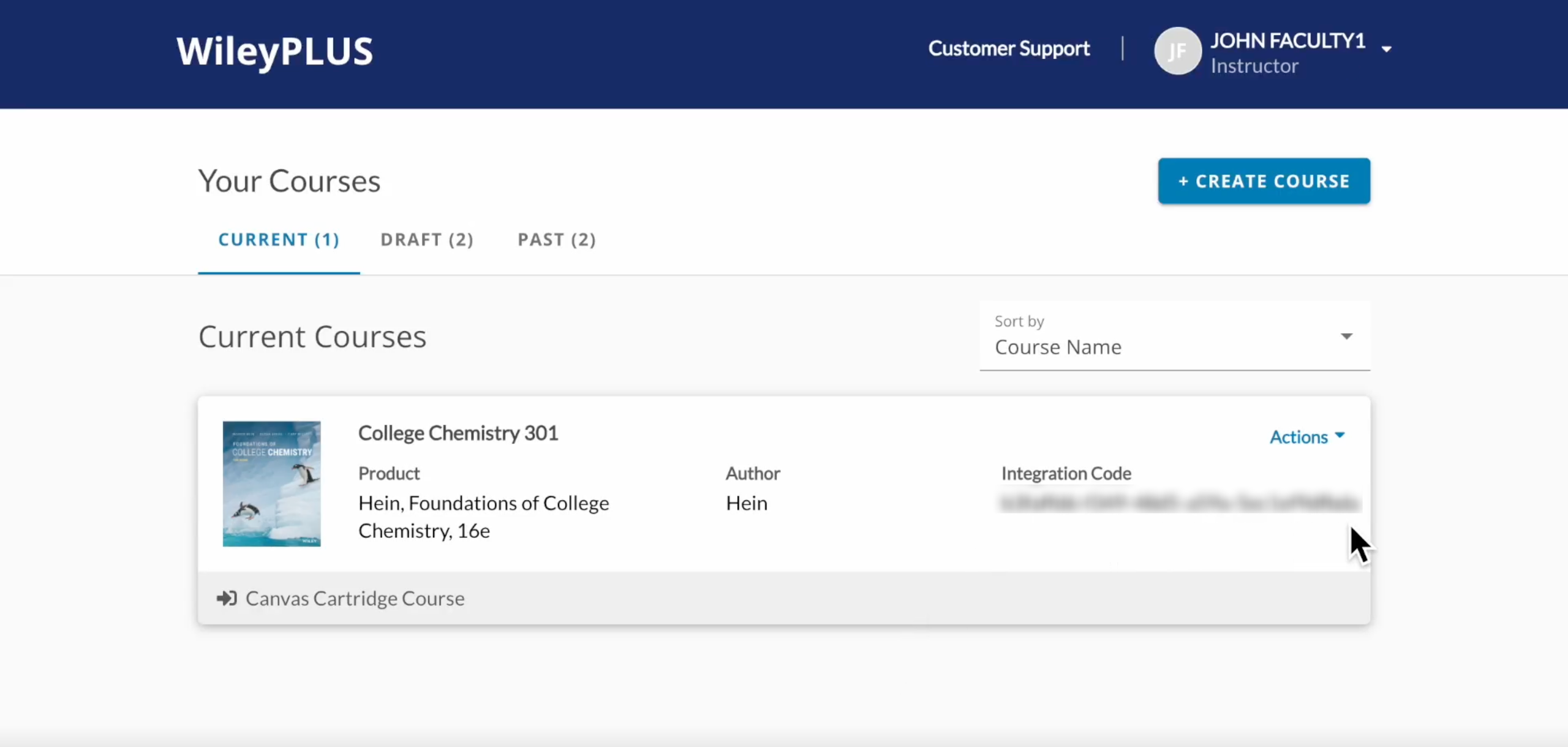Click the Create Course button

[1264, 181]
